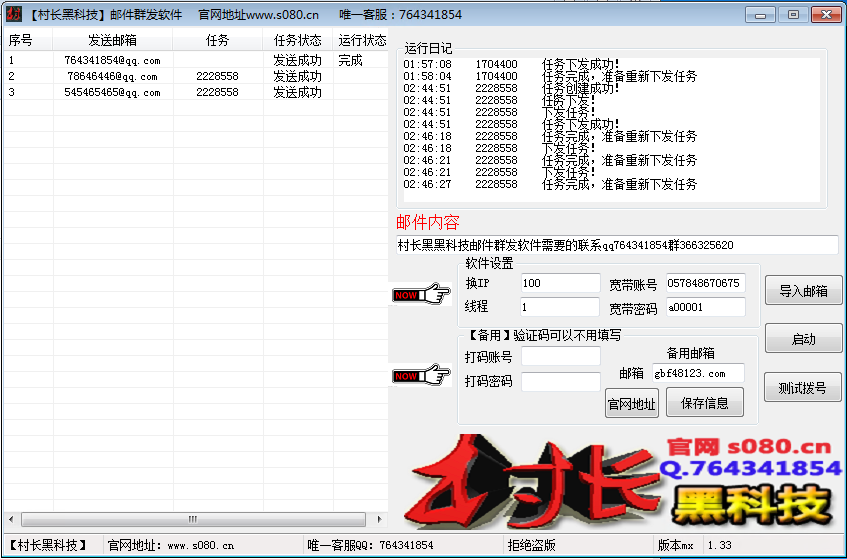Click the 测试拨号 button
Screen dimensions: 847x559
(x=803, y=387)
